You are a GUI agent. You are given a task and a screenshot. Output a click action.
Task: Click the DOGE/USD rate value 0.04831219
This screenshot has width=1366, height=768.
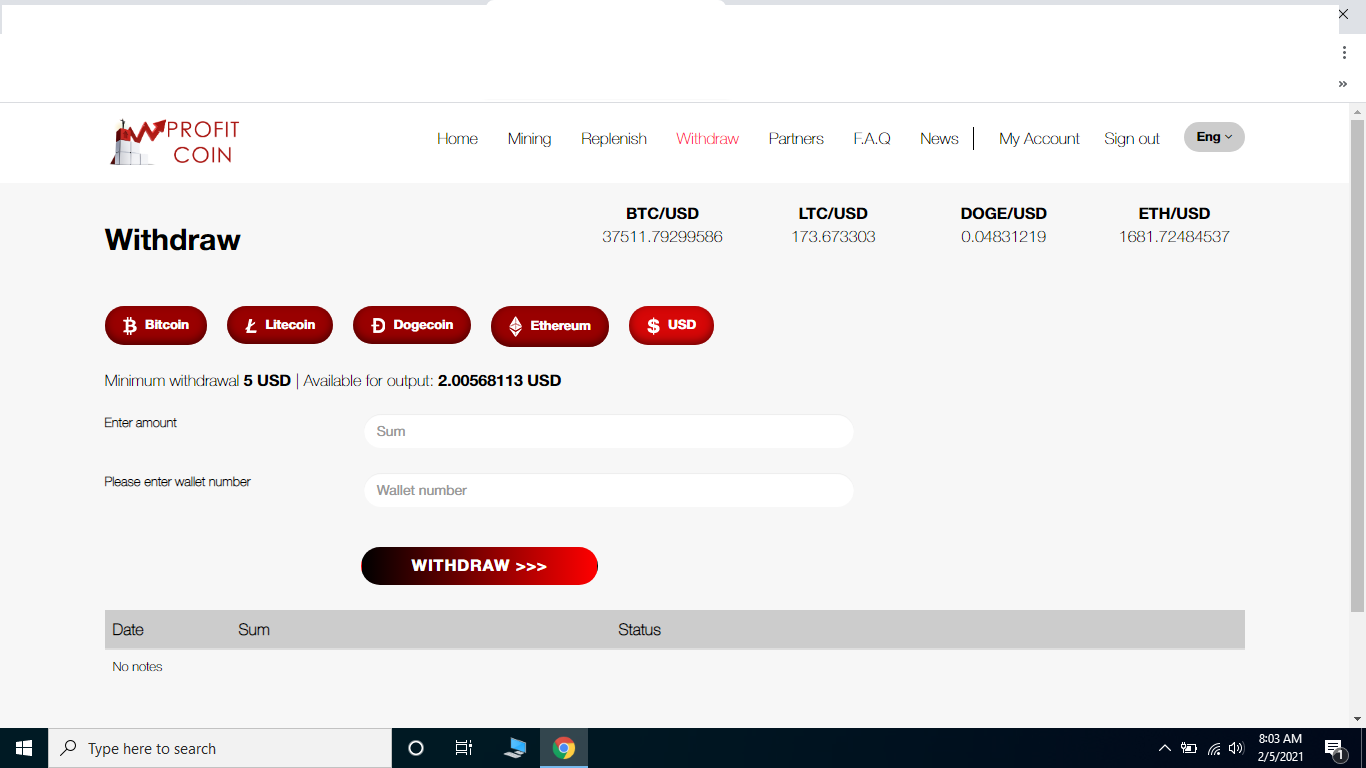pyautogui.click(x=1003, y=237)
